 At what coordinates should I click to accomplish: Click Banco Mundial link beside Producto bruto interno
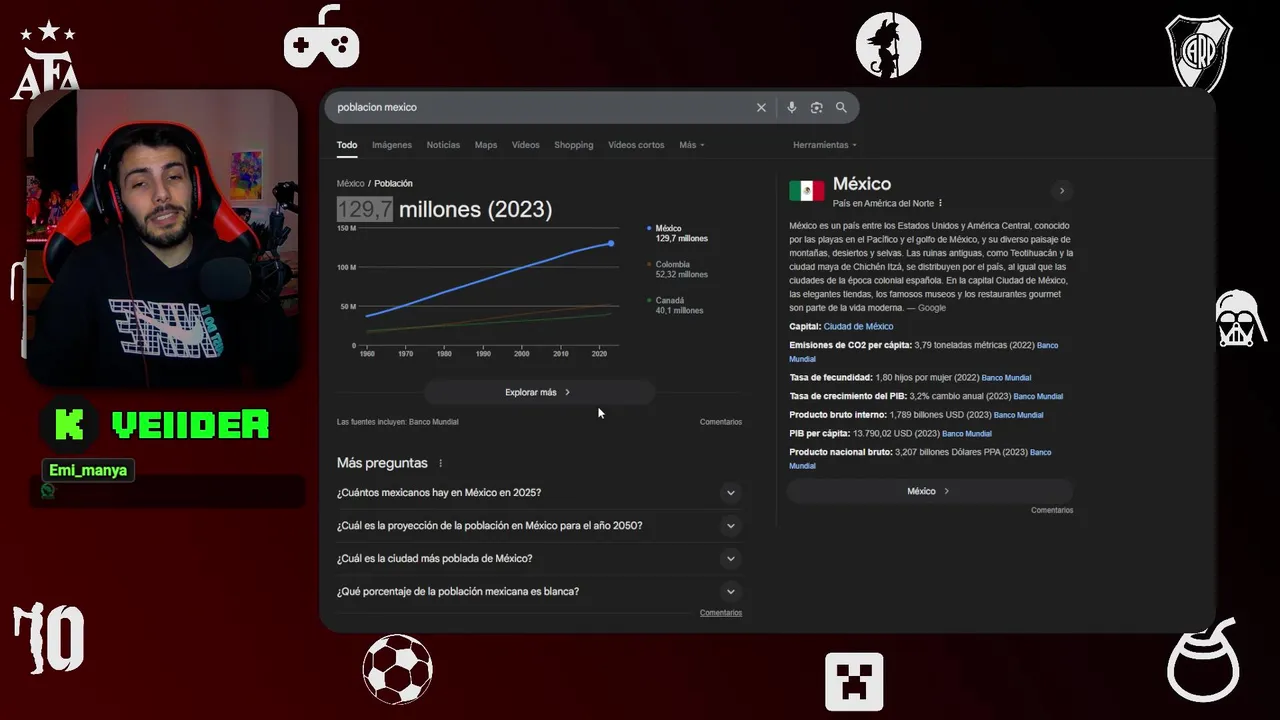point(1018,415)
